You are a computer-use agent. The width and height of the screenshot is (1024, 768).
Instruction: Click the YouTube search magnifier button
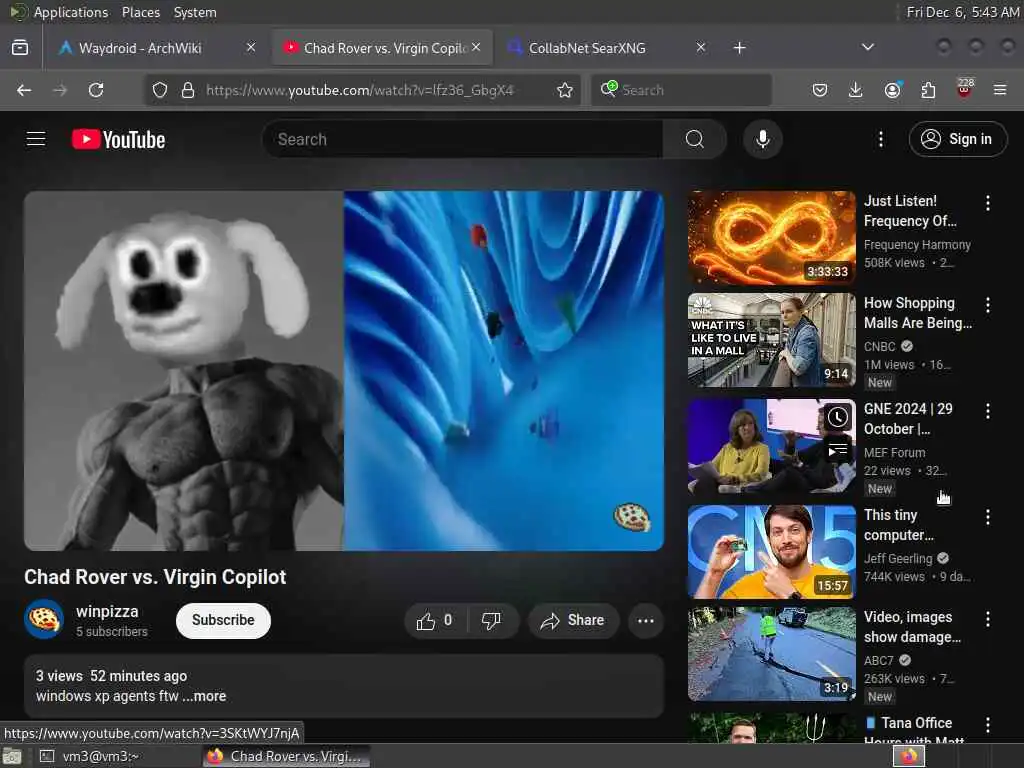pos(695,139)
